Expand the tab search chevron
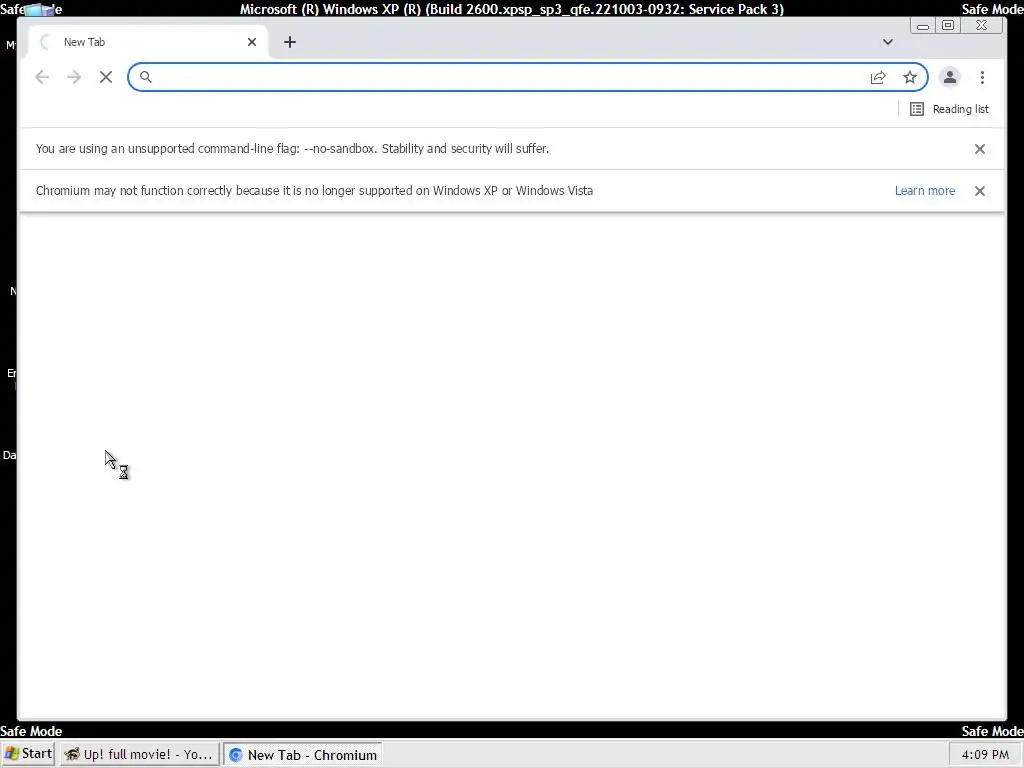 (x=888, y=42)
